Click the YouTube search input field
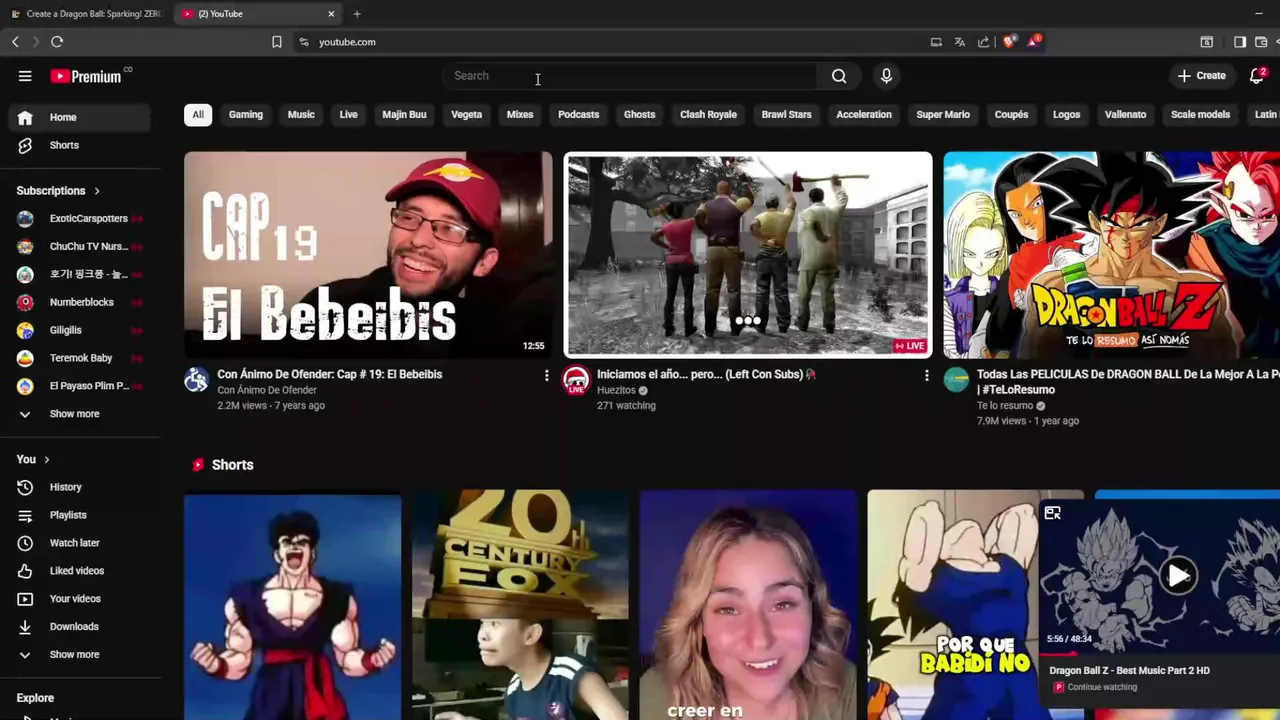This screenshot has height=720, width=1280. tap(630, 76)
